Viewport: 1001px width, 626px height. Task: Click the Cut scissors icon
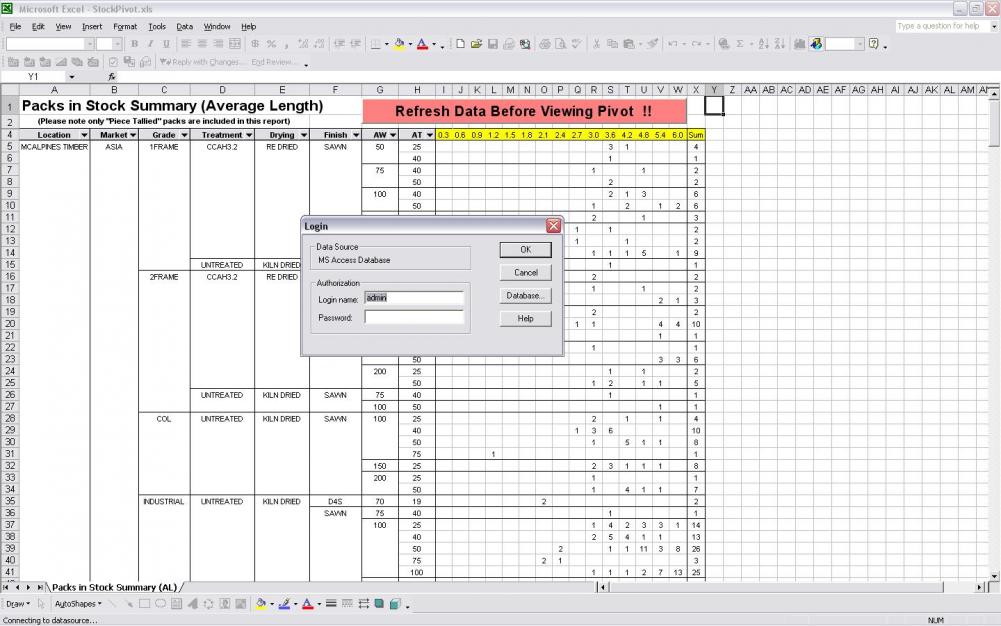[x=596, y=43]
